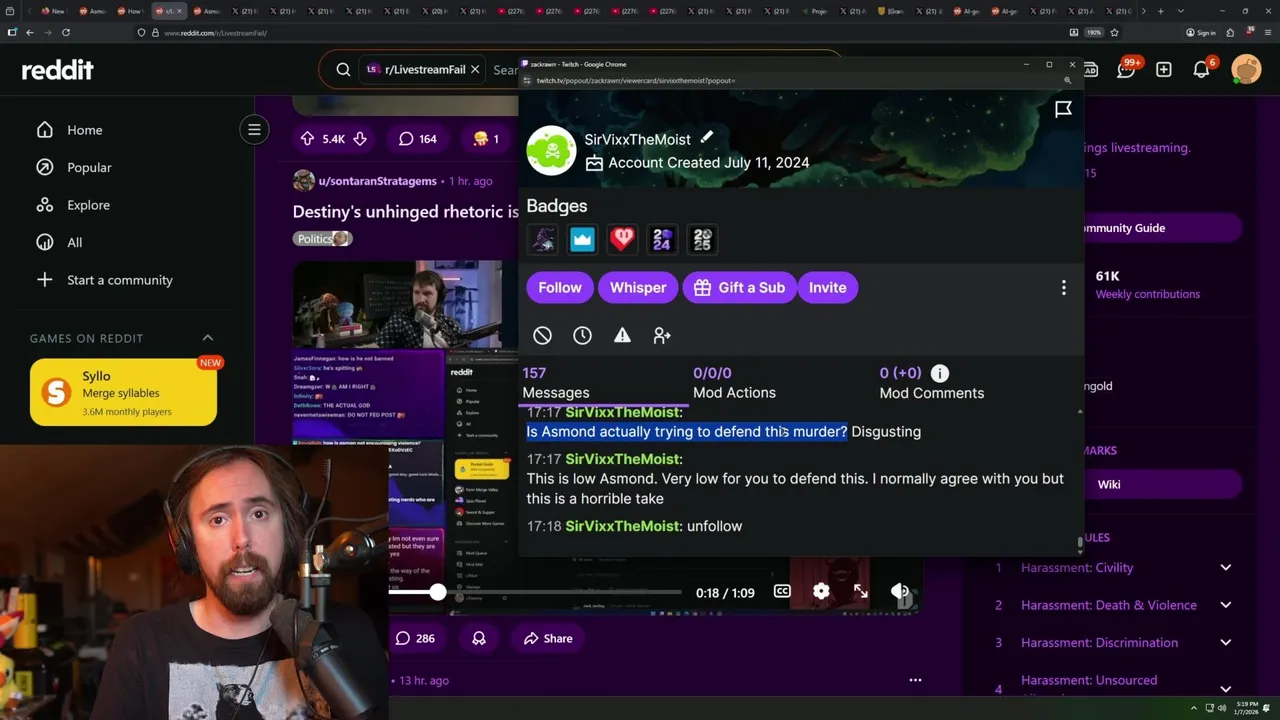Open the video settings gear
This screenshot has height=720, width=1280.
click(x=821, y=592)
